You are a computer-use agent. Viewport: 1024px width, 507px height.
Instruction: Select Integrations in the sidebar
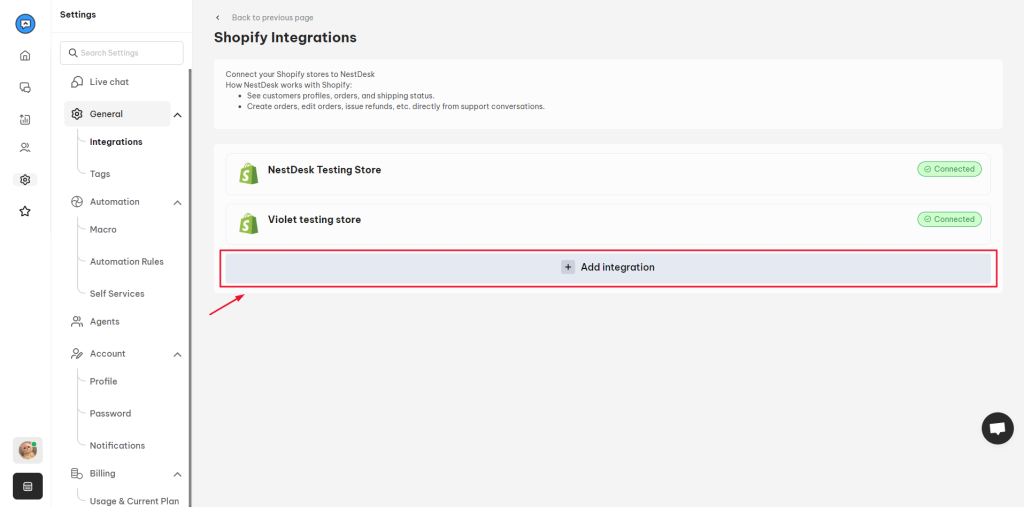coord(116,142)
